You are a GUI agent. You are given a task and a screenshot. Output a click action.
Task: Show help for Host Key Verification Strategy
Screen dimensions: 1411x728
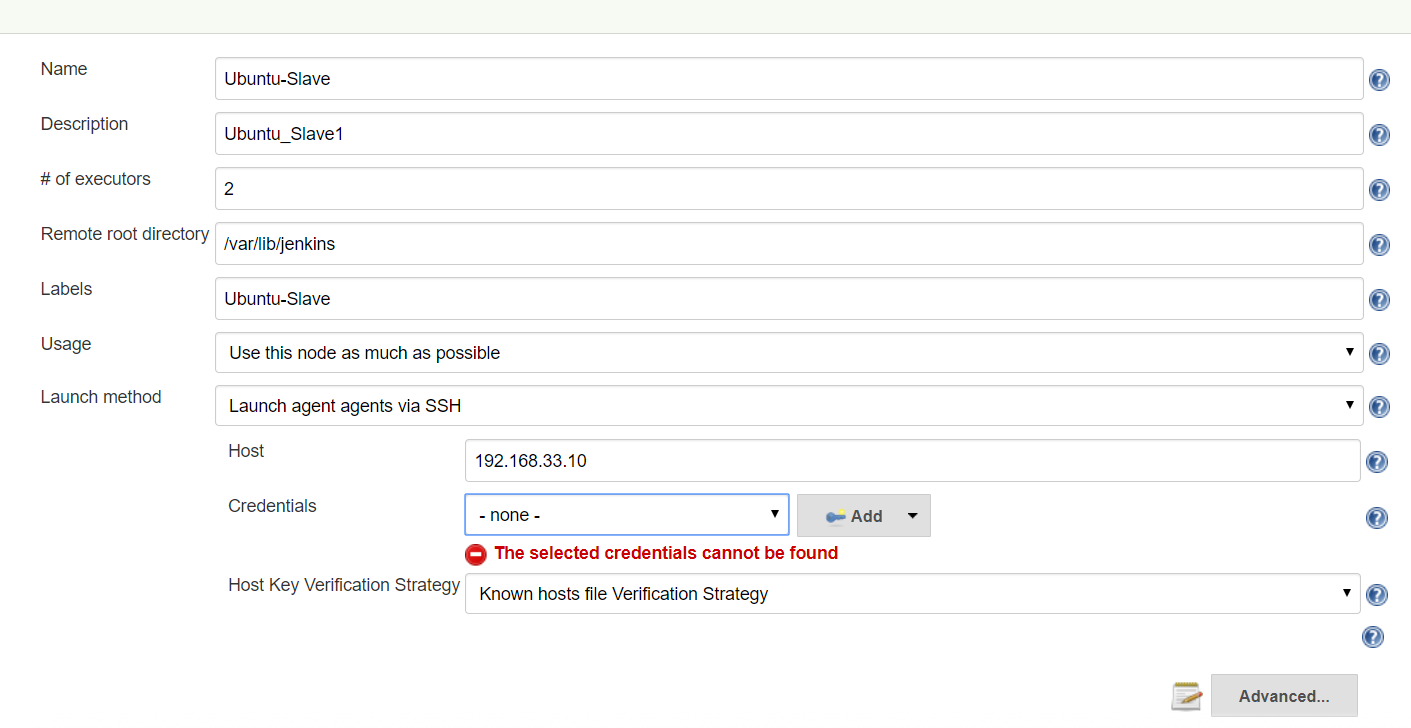point(1376,595)
